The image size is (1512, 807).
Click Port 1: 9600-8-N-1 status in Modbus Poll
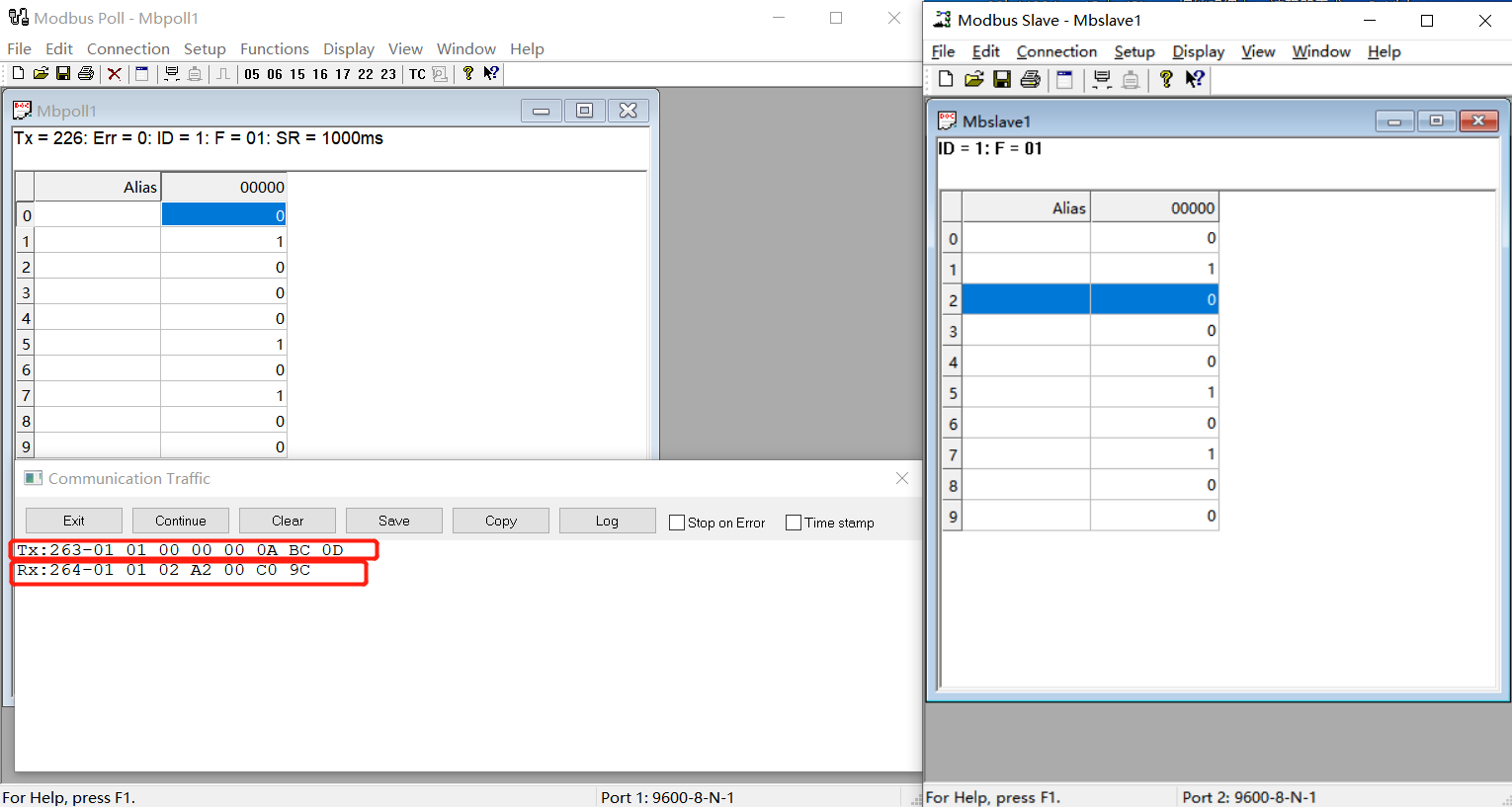(x=667, y=797)
